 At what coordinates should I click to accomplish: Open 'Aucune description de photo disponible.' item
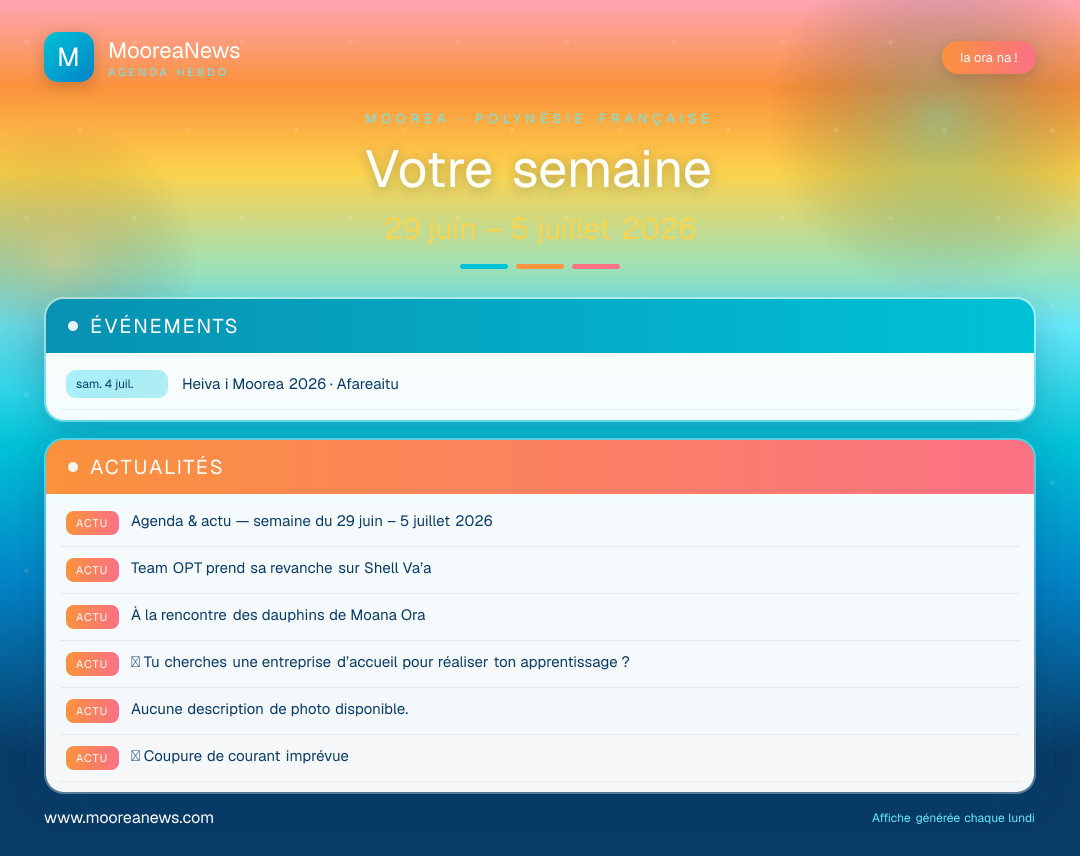point(269,709)
